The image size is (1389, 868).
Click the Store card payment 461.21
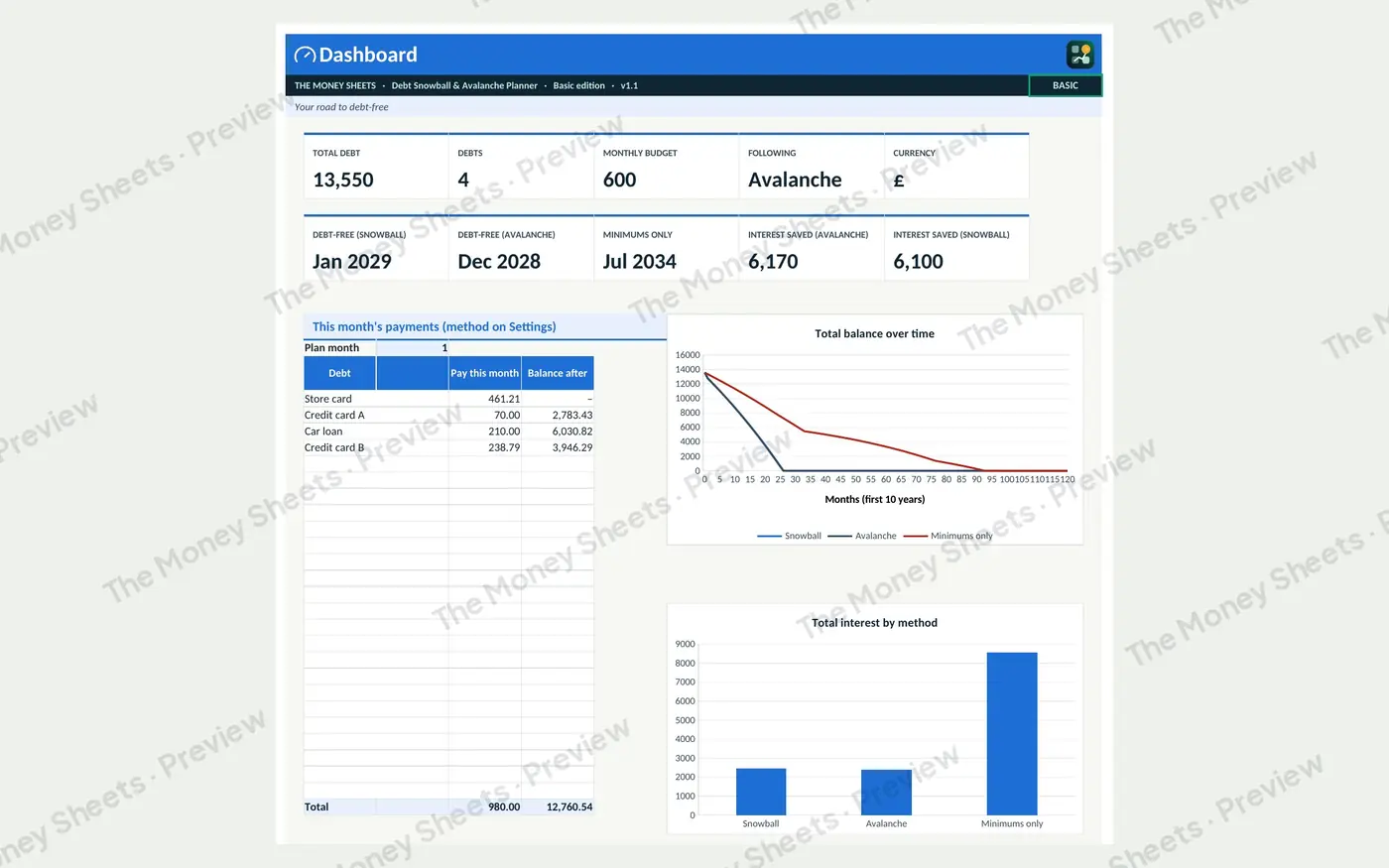tap(504, 399)
